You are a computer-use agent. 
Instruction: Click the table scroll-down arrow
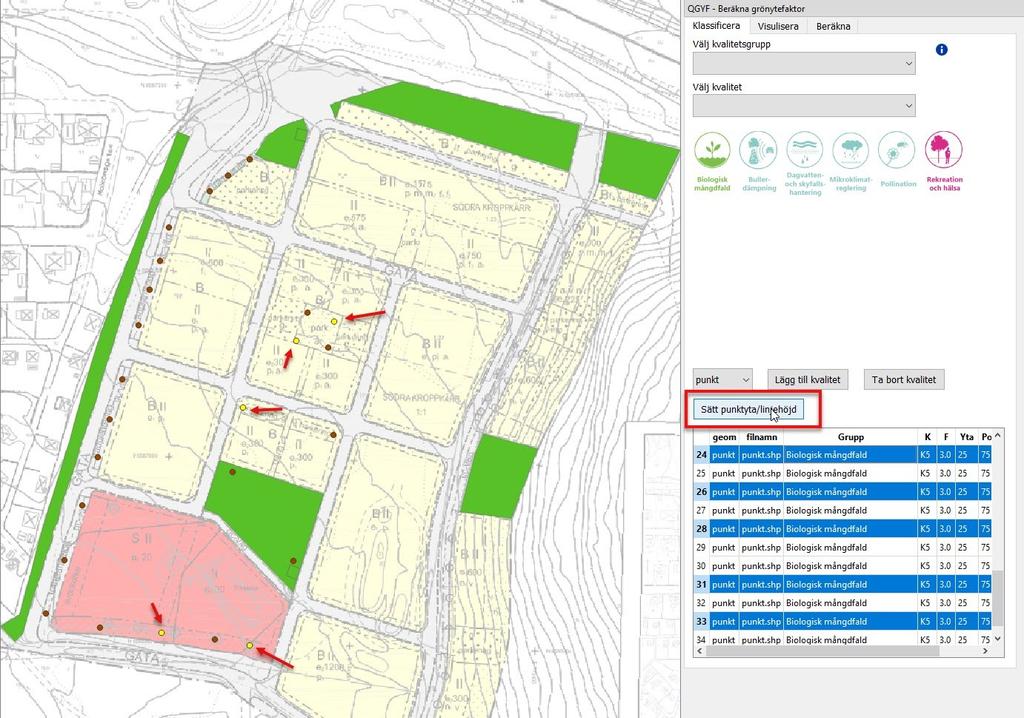[x=997, y=640]
